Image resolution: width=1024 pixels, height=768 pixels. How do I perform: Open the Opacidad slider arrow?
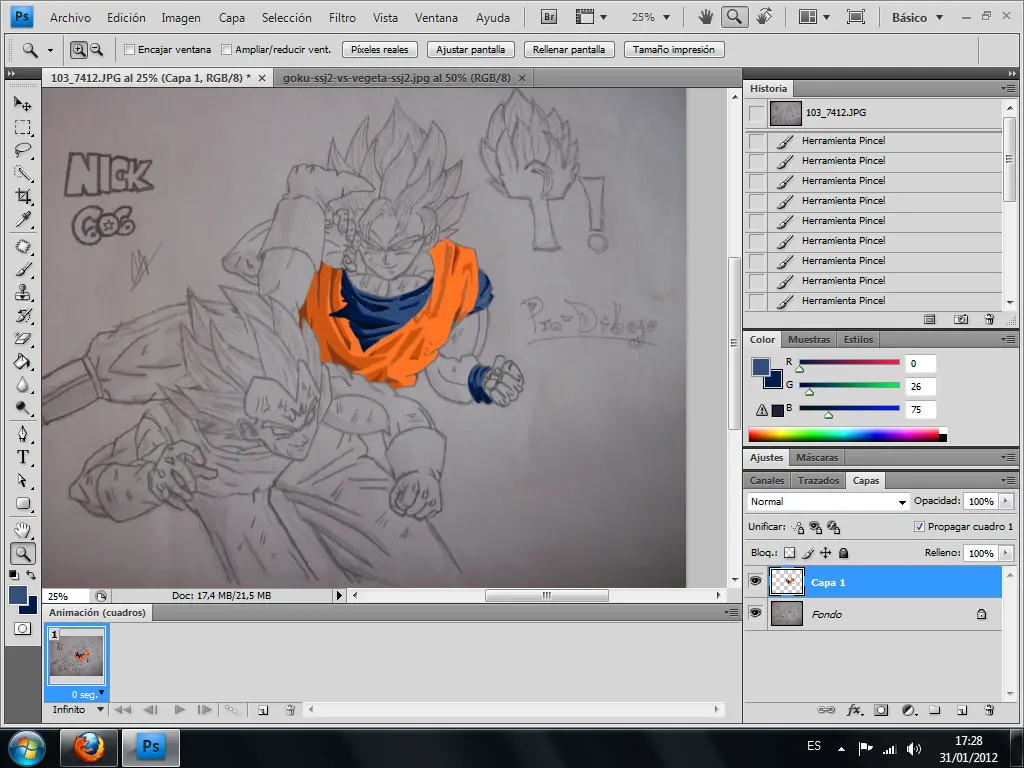click(1006, 501)
